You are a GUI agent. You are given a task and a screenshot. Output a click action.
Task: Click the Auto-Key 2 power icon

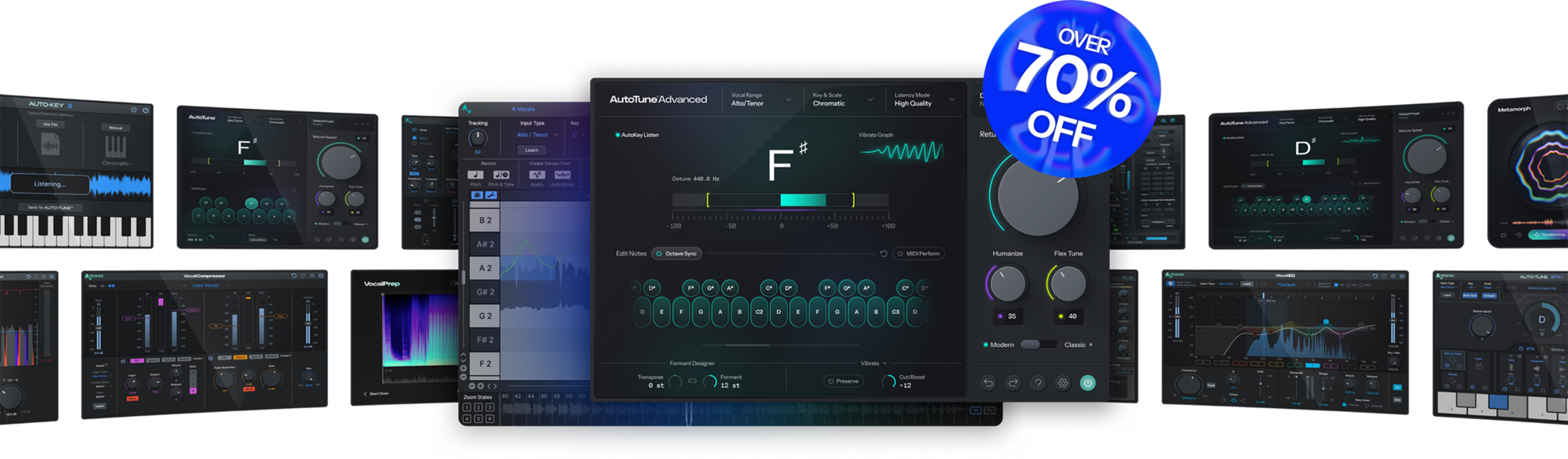coord(146,110)
